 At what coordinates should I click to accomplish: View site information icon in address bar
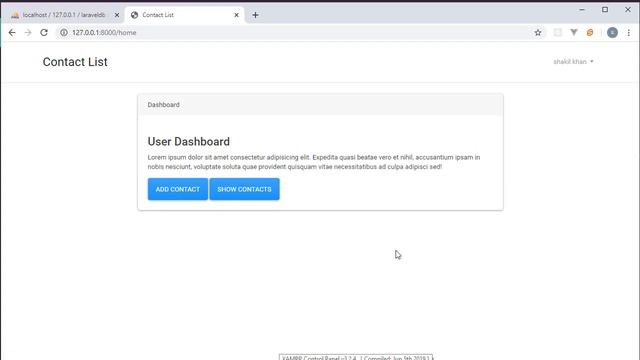click(64, 33)
